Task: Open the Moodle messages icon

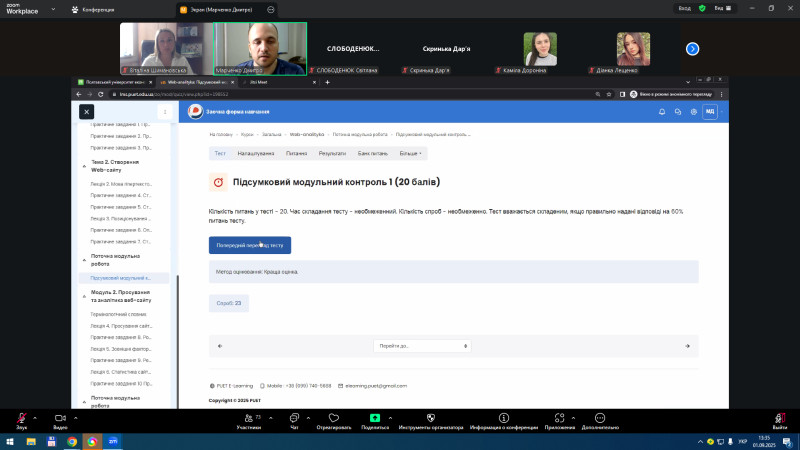Action: tap(678, 112)
